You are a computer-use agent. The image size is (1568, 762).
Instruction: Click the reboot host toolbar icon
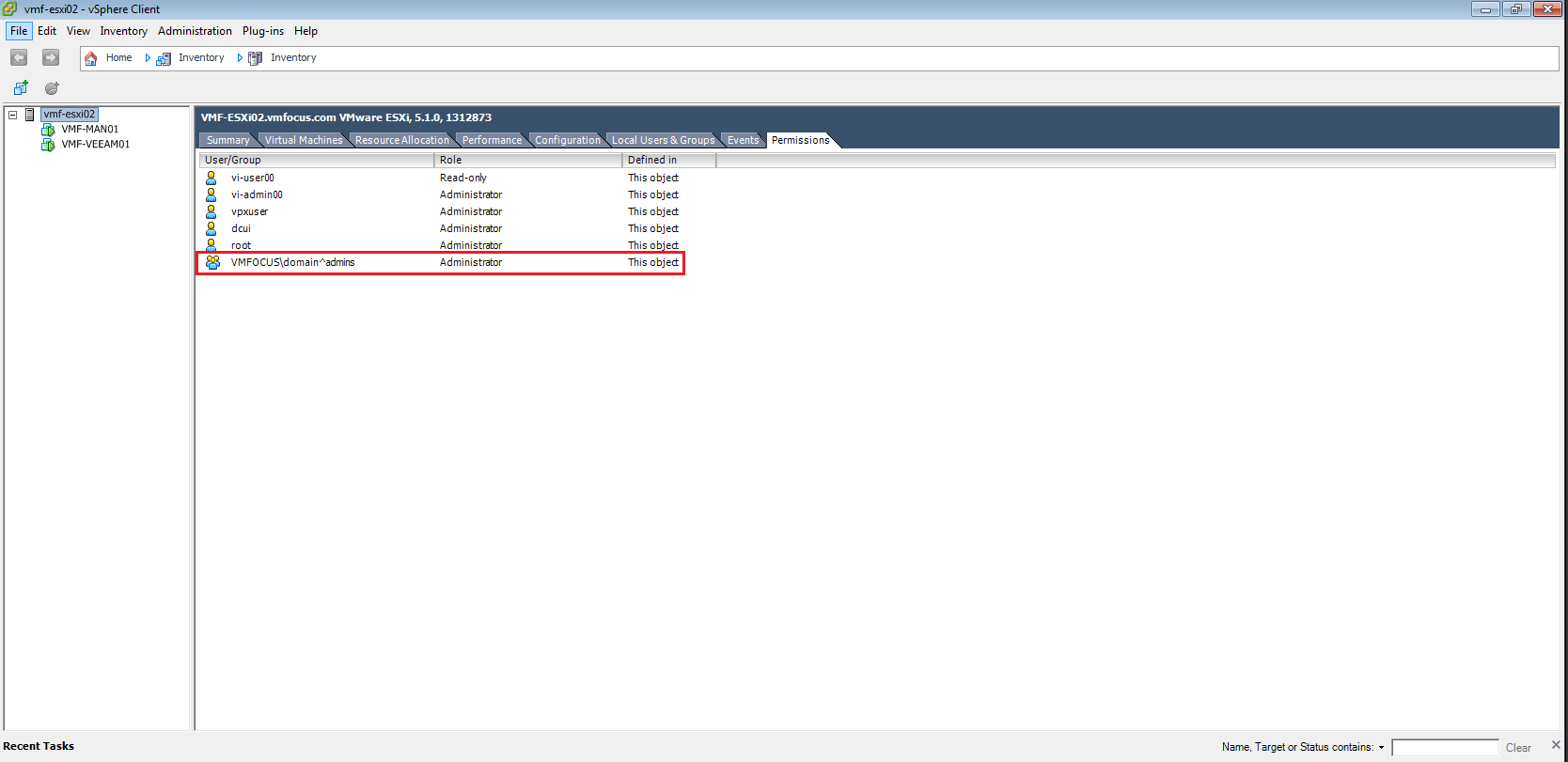point(52,88)
